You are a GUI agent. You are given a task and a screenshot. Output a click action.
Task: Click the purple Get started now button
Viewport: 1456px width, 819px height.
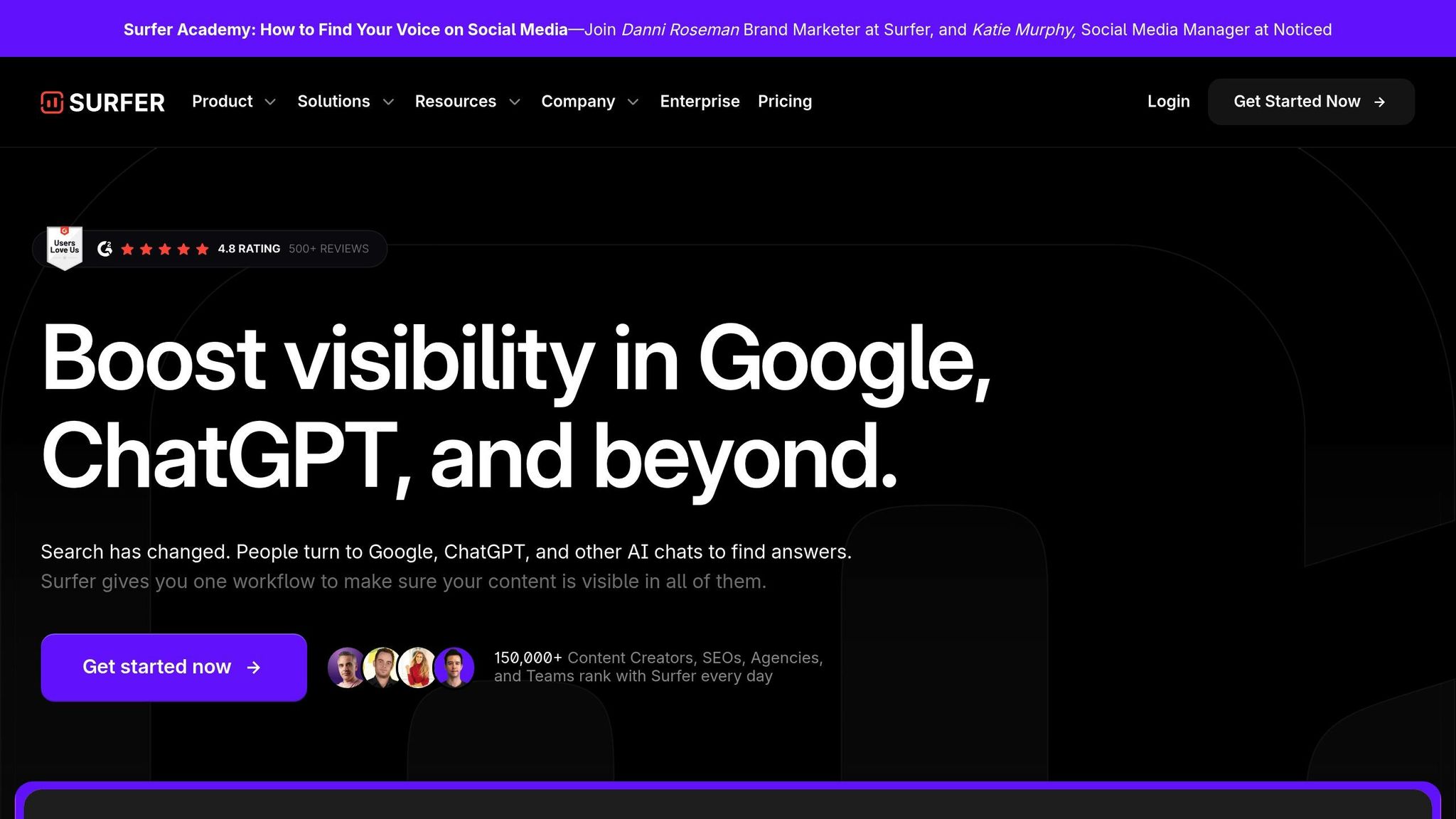[174, 667]
